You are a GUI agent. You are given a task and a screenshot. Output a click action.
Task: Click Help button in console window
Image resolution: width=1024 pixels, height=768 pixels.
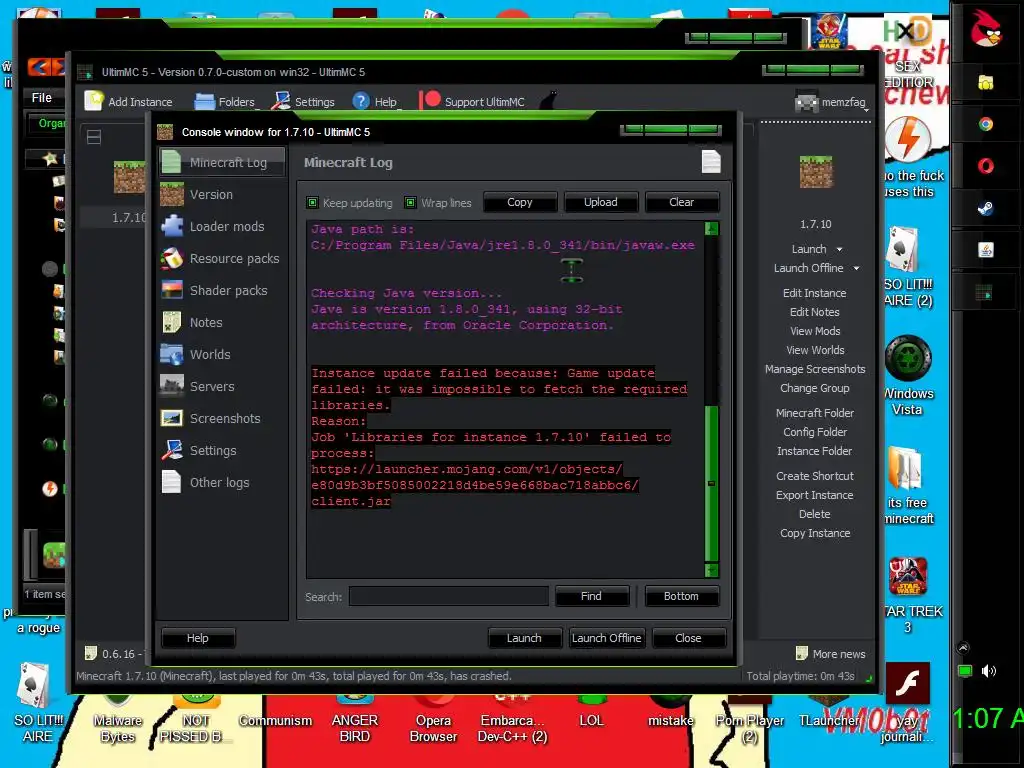198,638
